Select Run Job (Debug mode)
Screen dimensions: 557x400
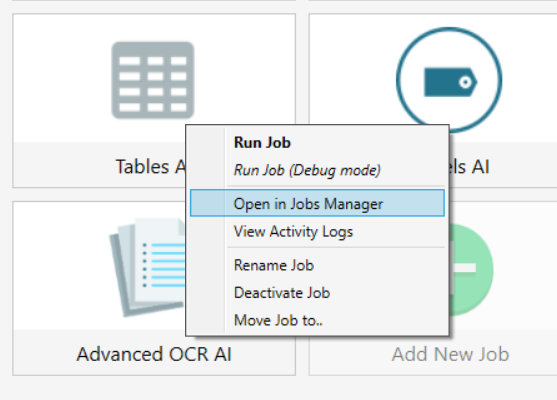[x=307, y=170]
